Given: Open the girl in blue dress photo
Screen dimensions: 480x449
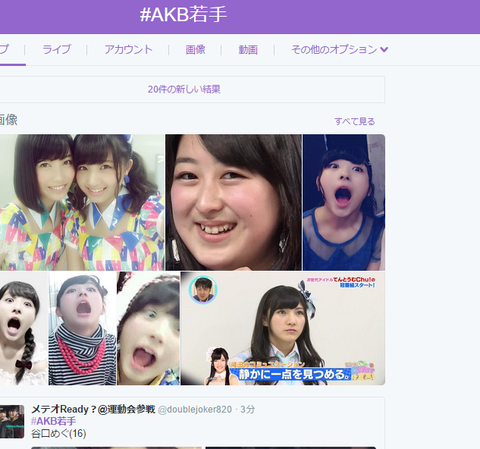Looking at the screenshot, I should click(344, 202).
